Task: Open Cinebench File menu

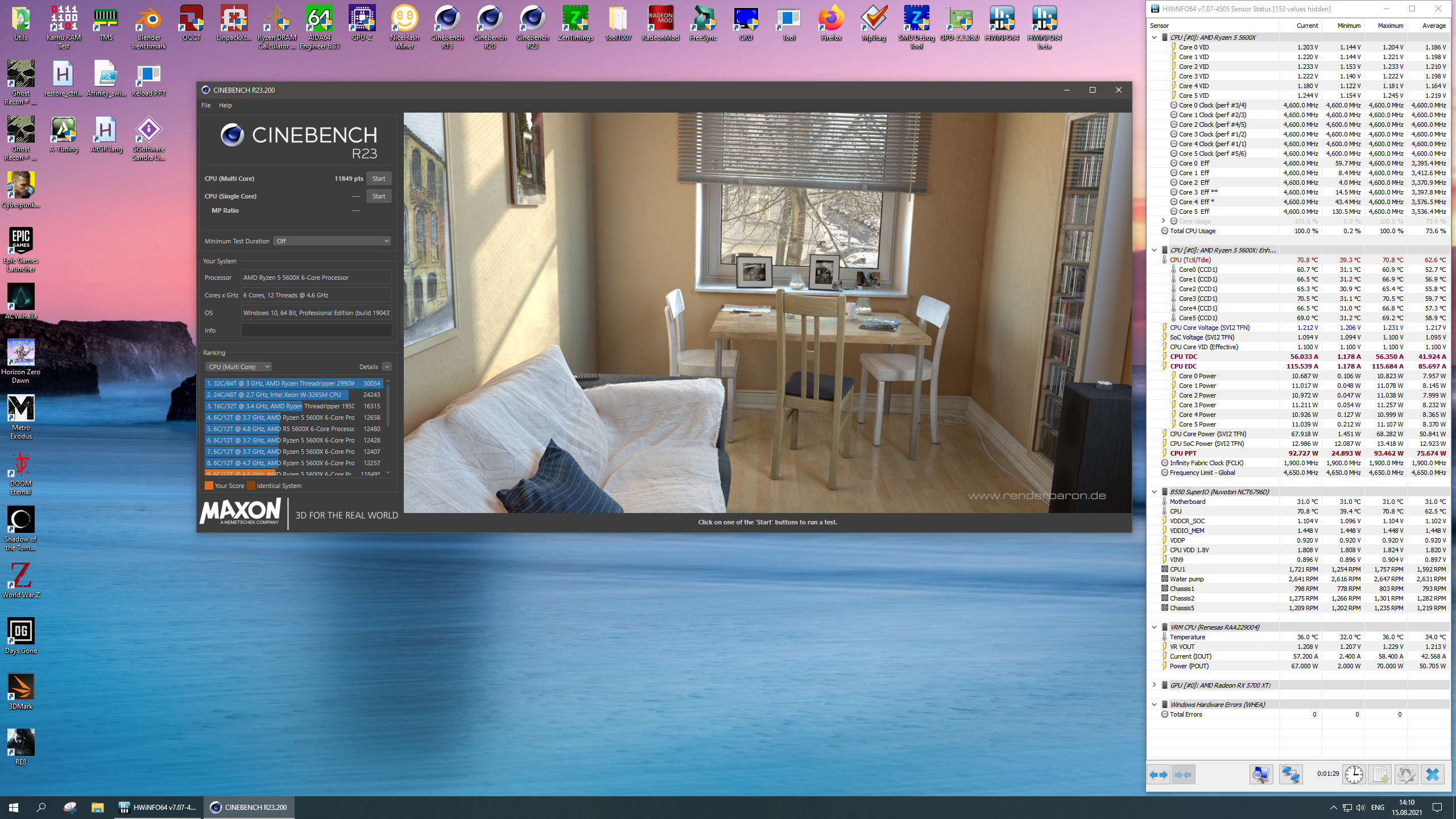Action: click(206, 105)
